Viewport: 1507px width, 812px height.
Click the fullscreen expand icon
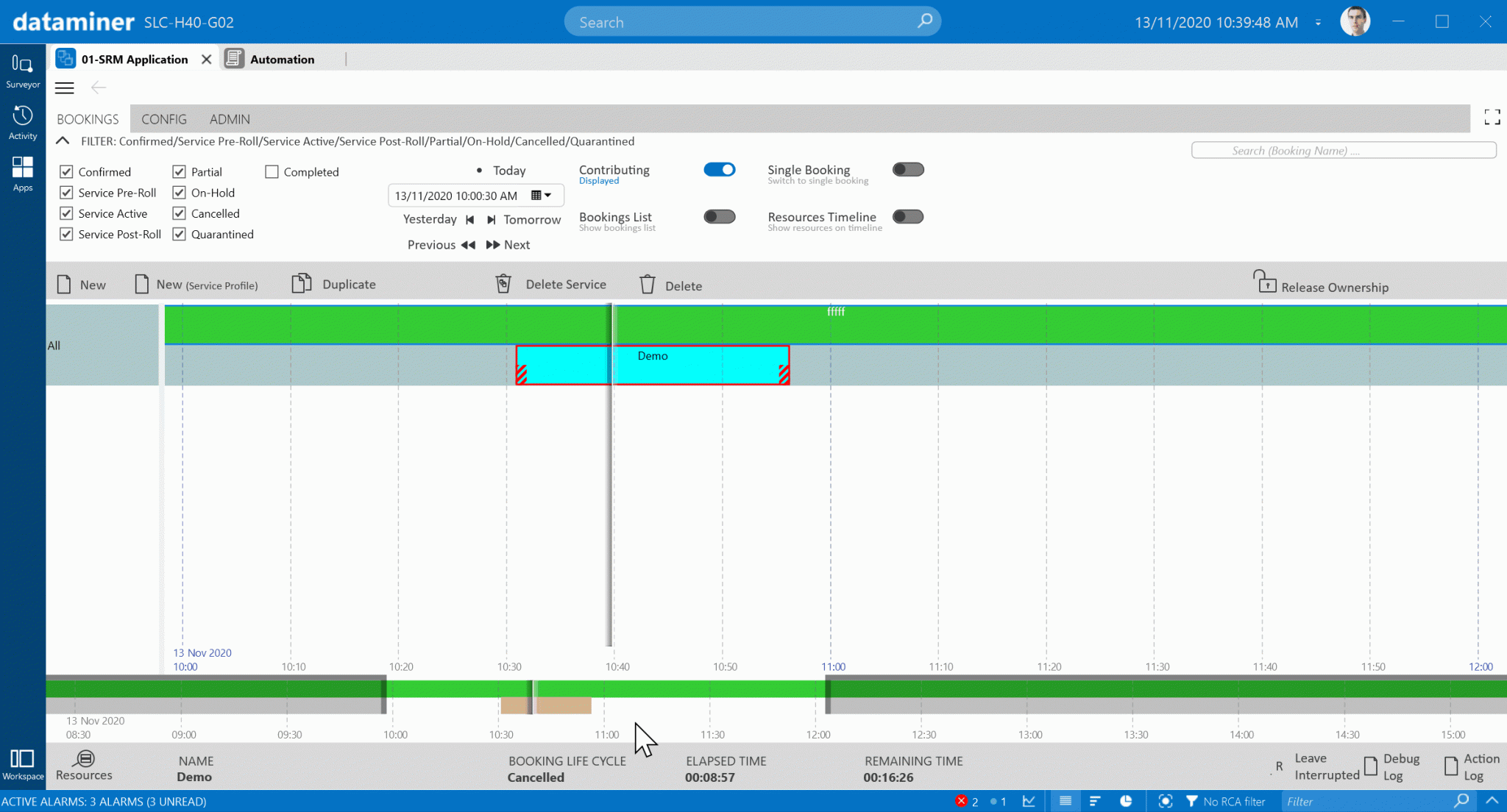[x=1492, y=117]
